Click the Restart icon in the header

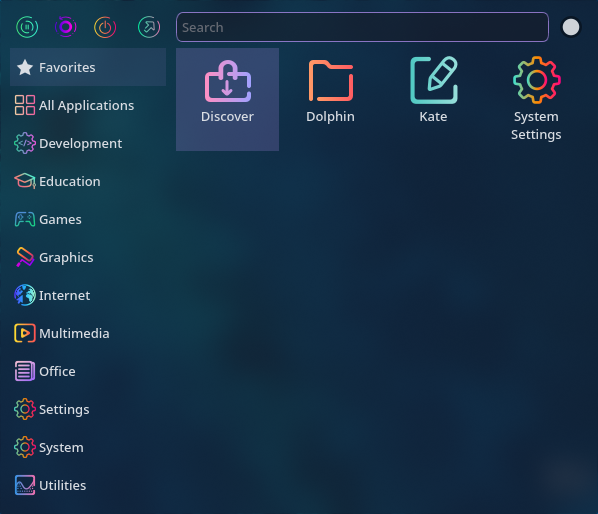click(x=66, y=27)
